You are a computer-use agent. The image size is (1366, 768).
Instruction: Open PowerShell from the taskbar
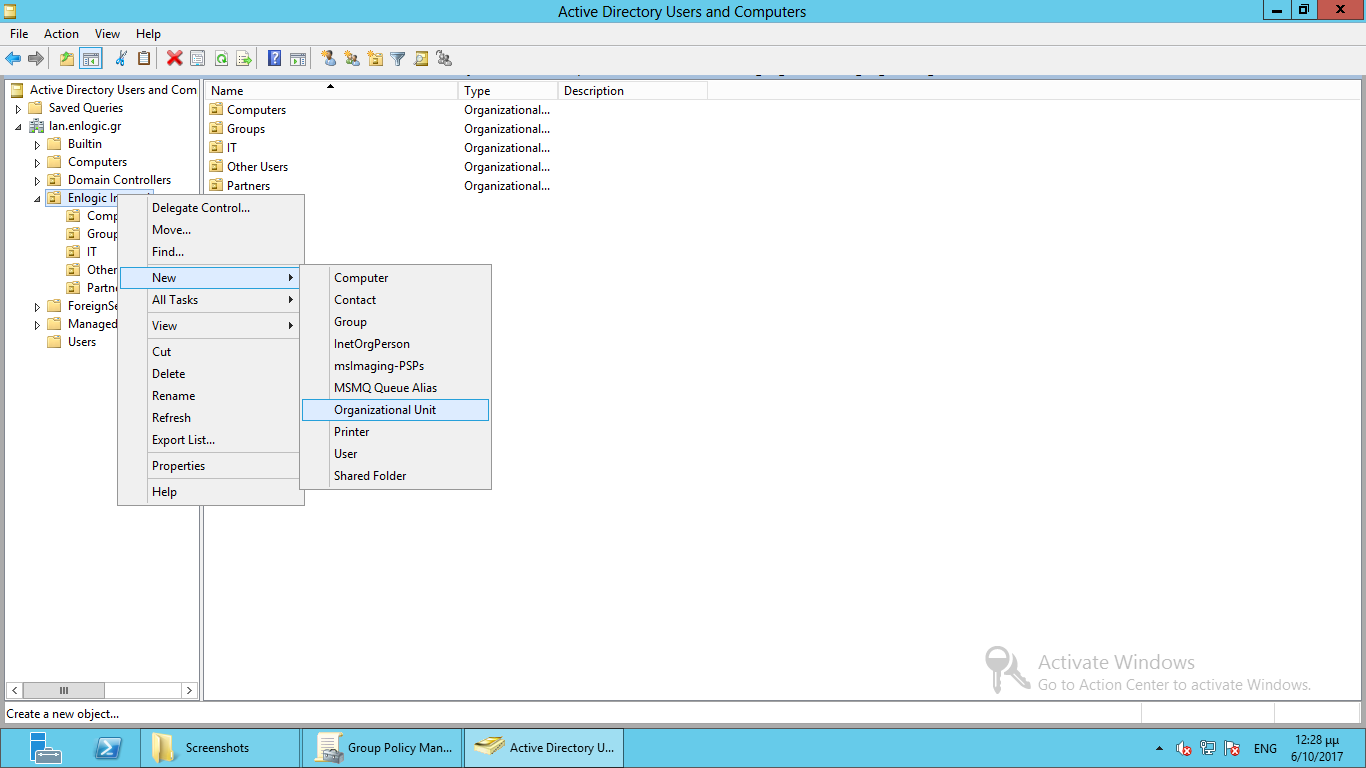pos(108,748)
